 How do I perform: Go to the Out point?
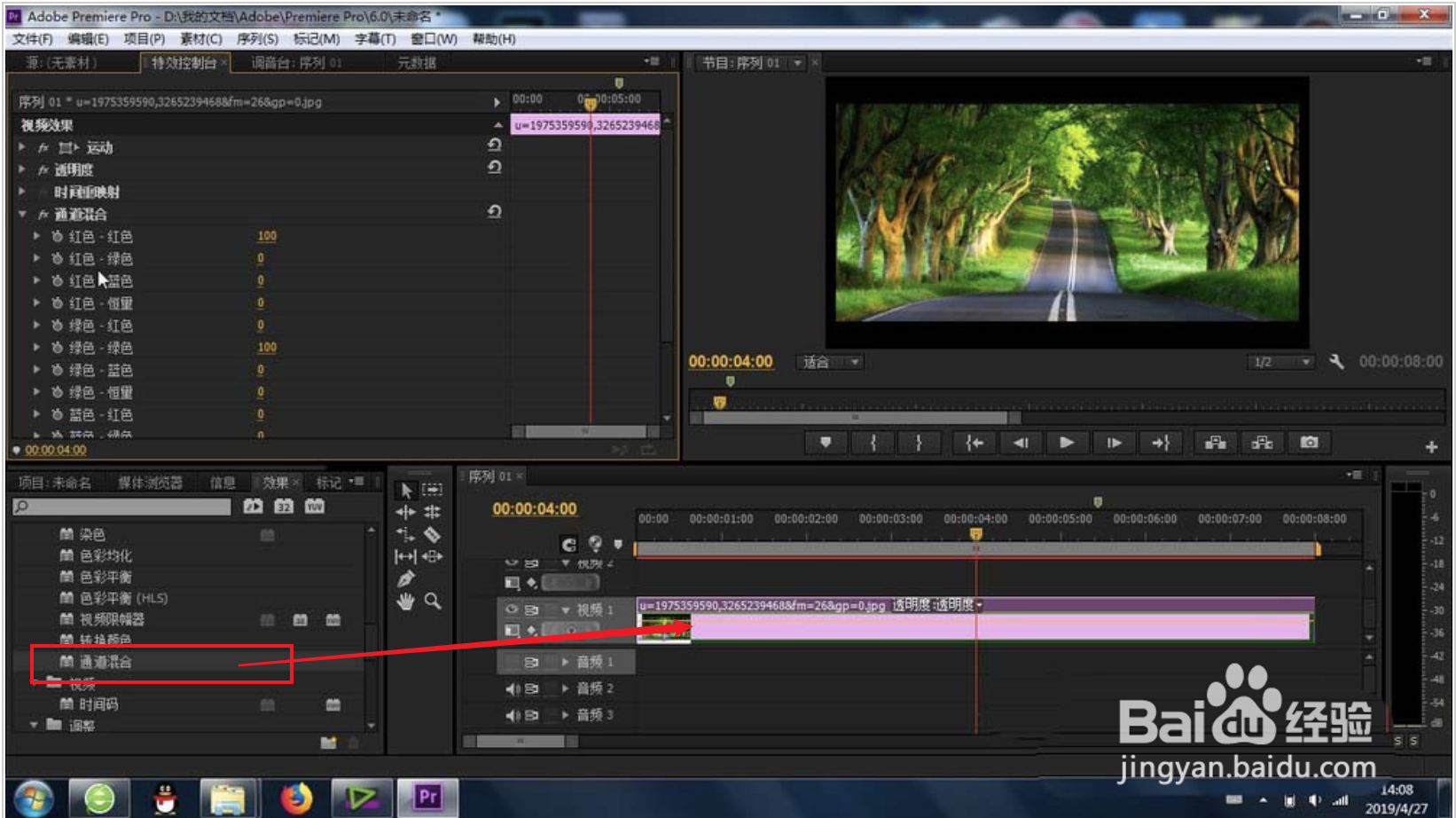[x=1161, y=442]
